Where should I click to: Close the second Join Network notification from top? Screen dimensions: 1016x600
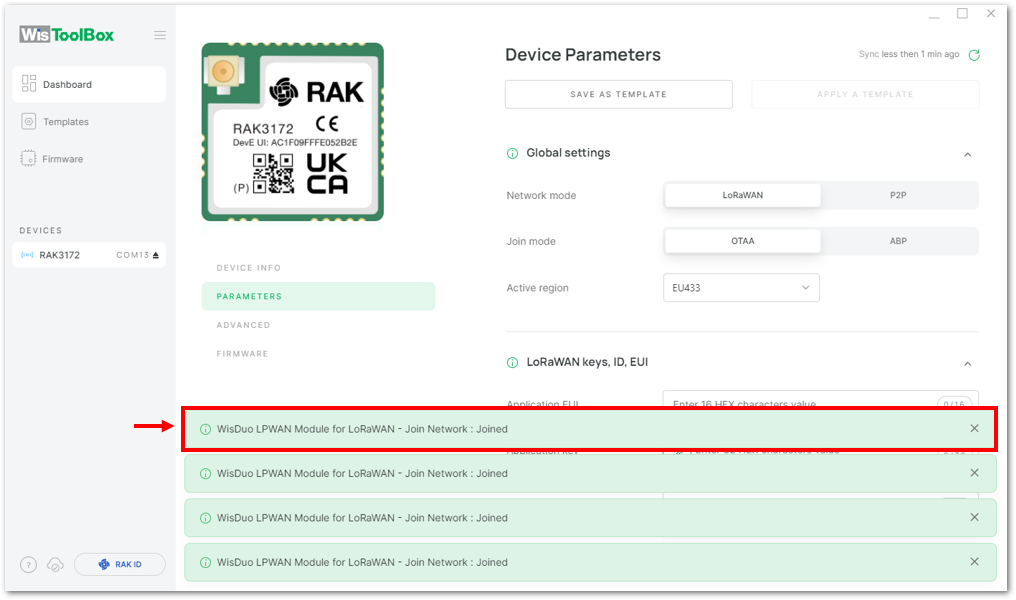coord(975,473)
